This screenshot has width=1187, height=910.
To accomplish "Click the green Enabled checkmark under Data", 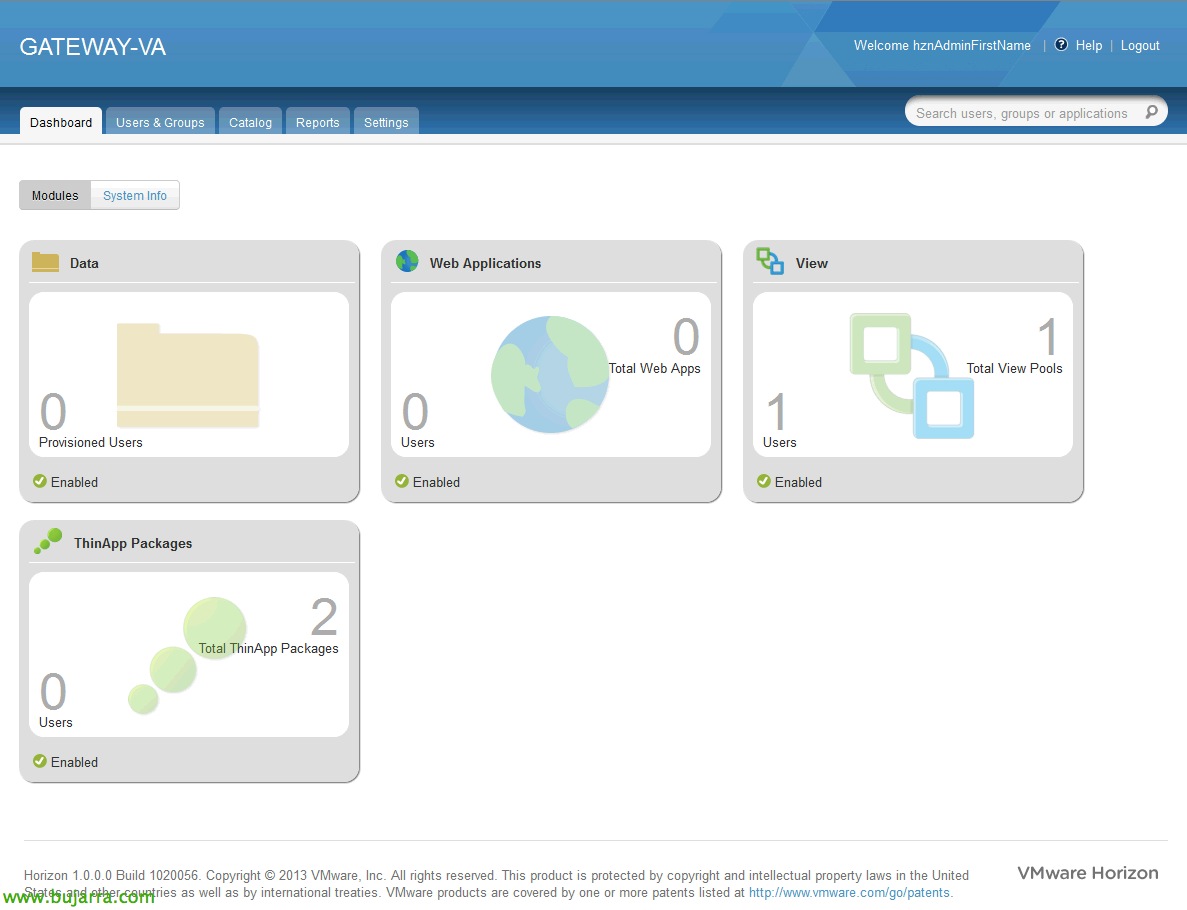I will (x=40, y=481).
